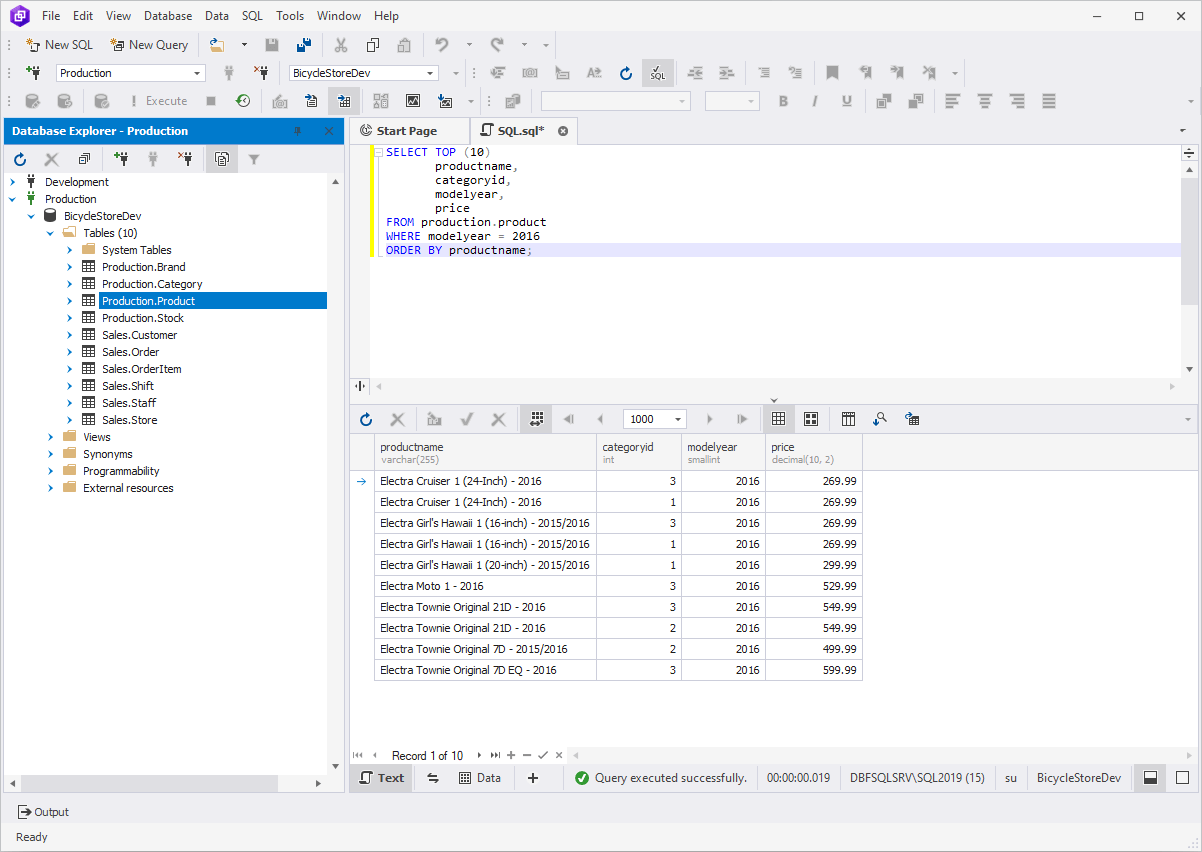Expand the Views node
Viewport: 1202px width, 852px height.
click(50, 436)
